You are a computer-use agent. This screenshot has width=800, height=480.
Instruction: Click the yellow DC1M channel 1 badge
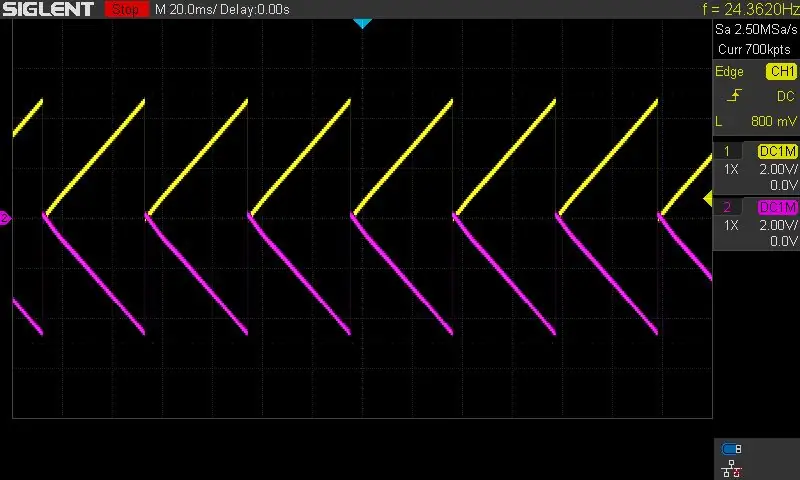[x=778, y=151]
